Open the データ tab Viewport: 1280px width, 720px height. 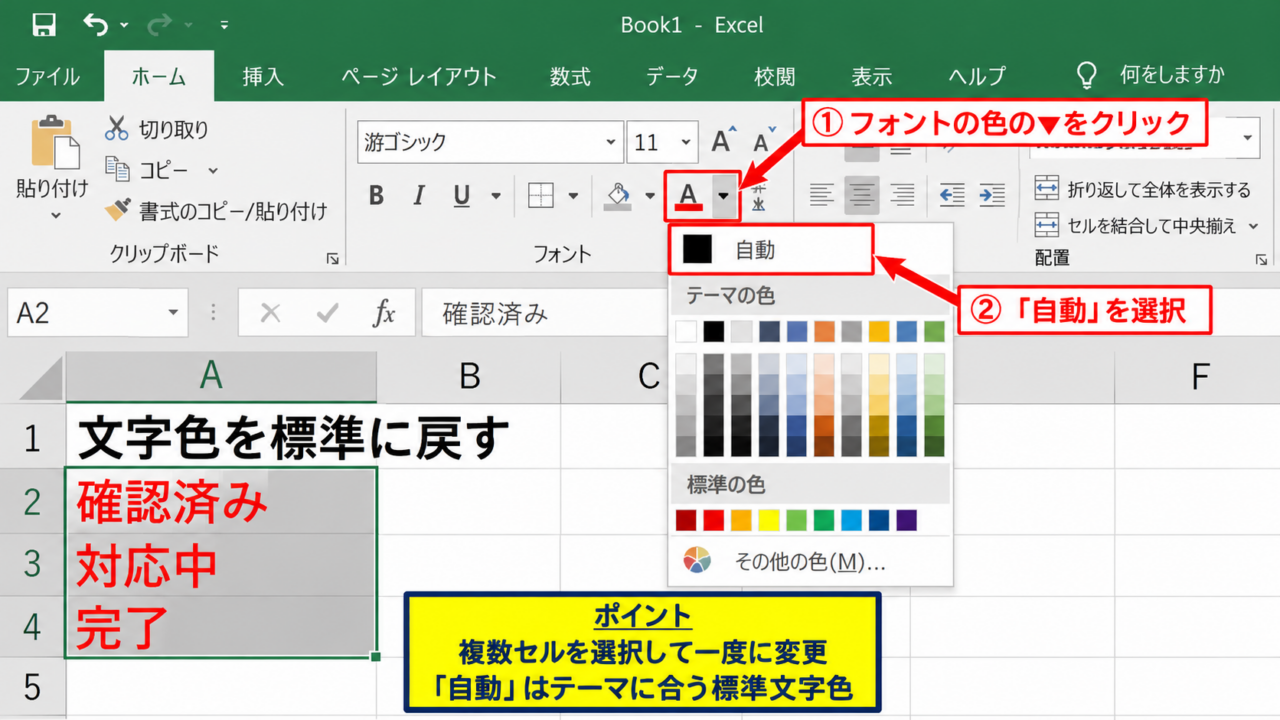(x=672, y=76)
